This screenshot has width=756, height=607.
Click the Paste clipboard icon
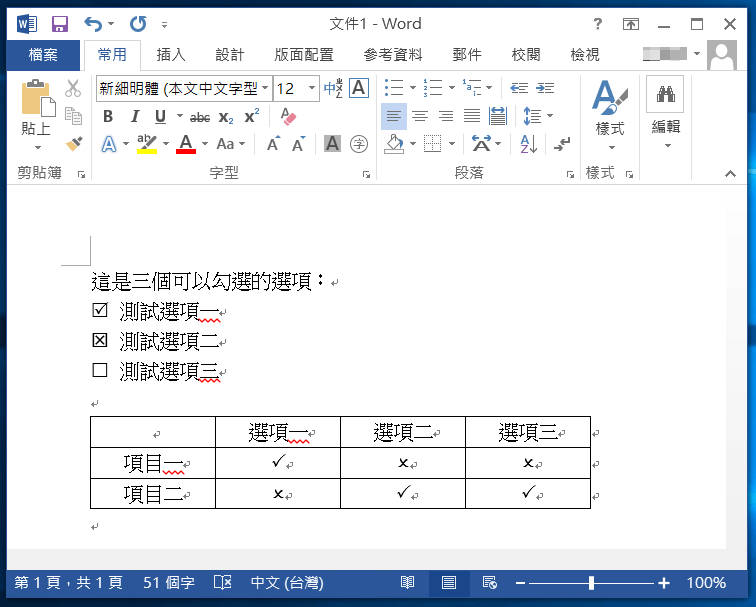click(x=38, y=99)
